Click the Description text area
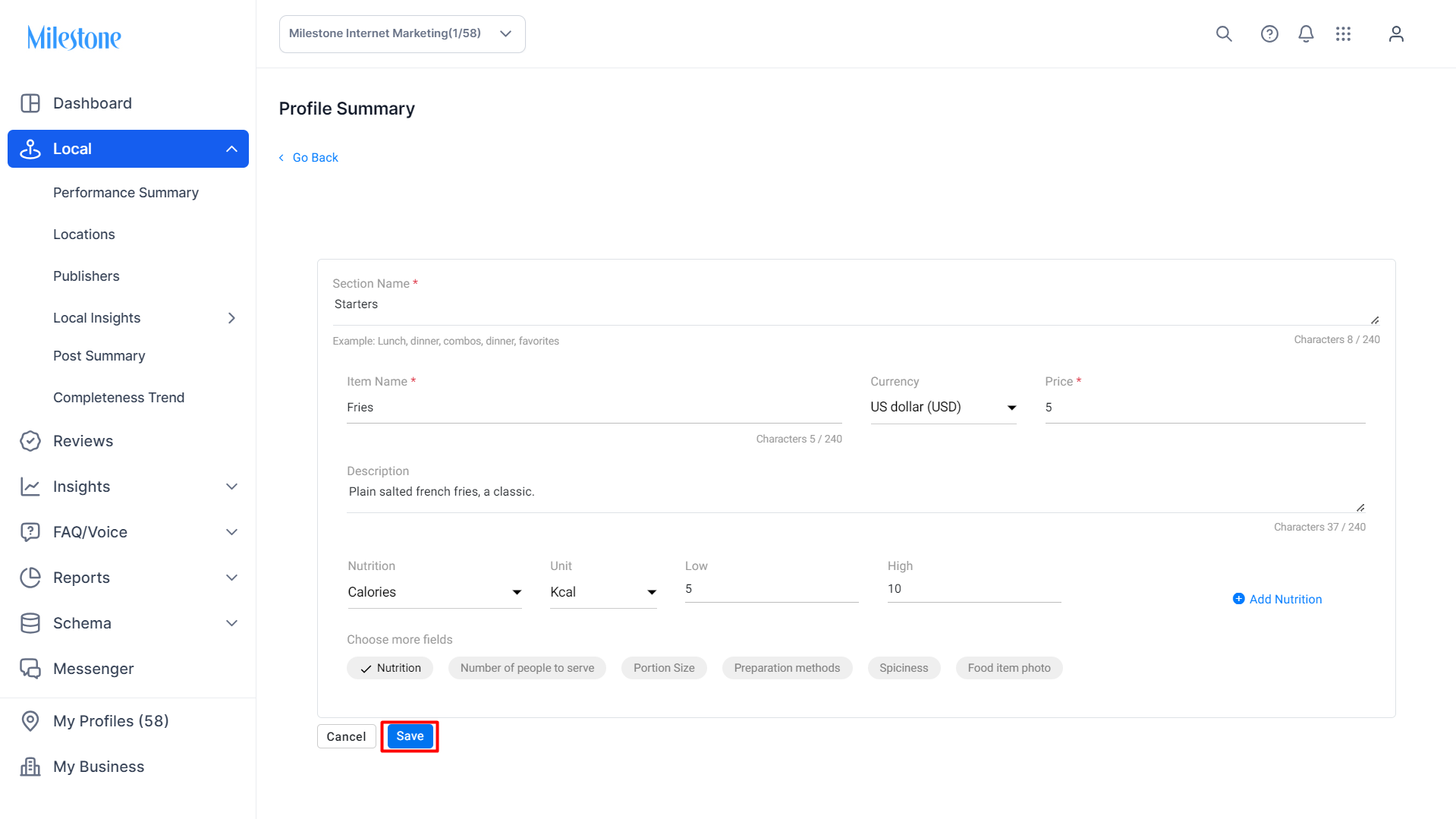This screenshot has width=1456, height=819. [856, 497]
